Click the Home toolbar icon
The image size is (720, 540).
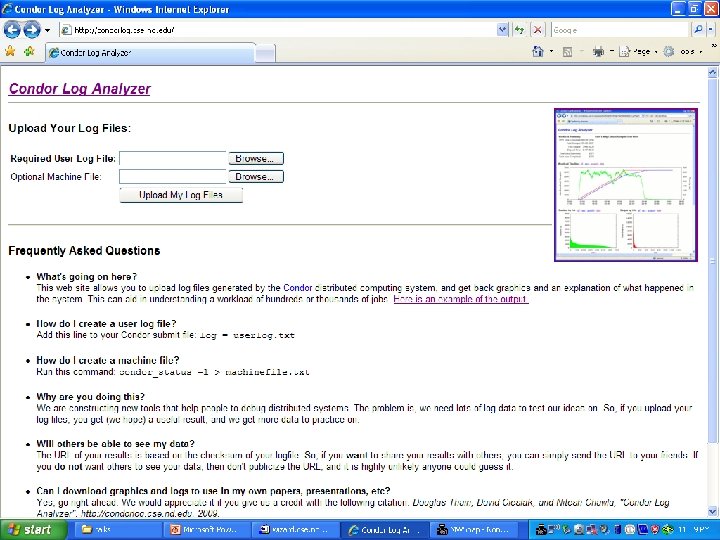click(x=538, y=51)
